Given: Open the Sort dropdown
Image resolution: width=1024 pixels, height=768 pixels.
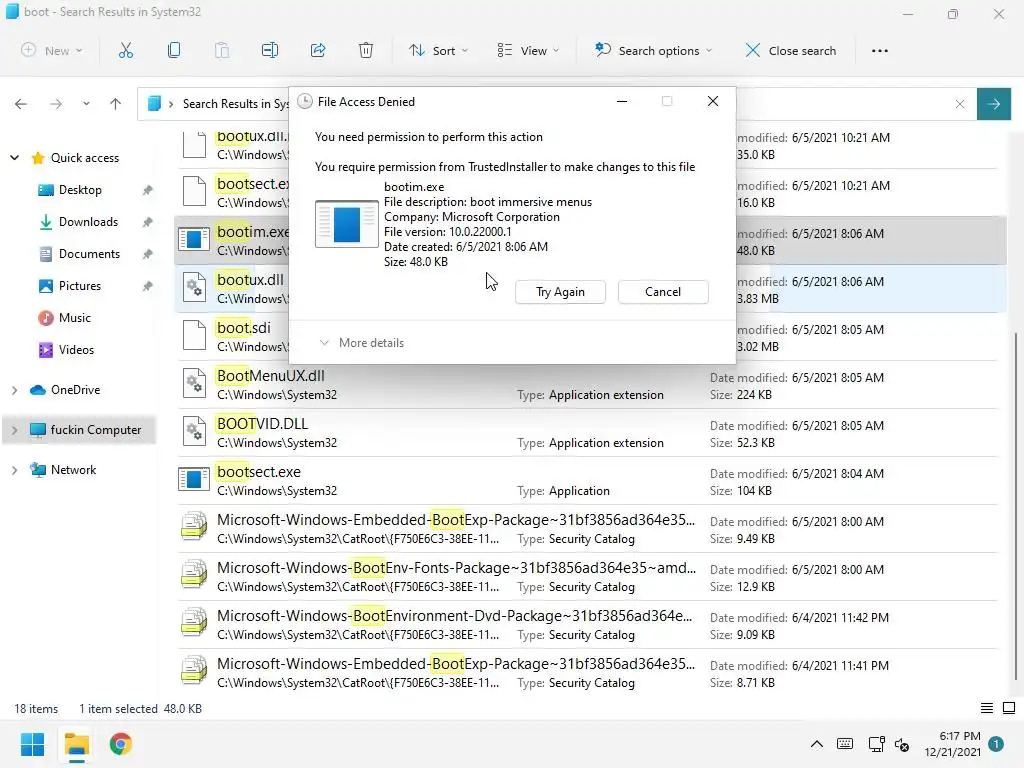Looking at the screenshot, I should point(438,50).
